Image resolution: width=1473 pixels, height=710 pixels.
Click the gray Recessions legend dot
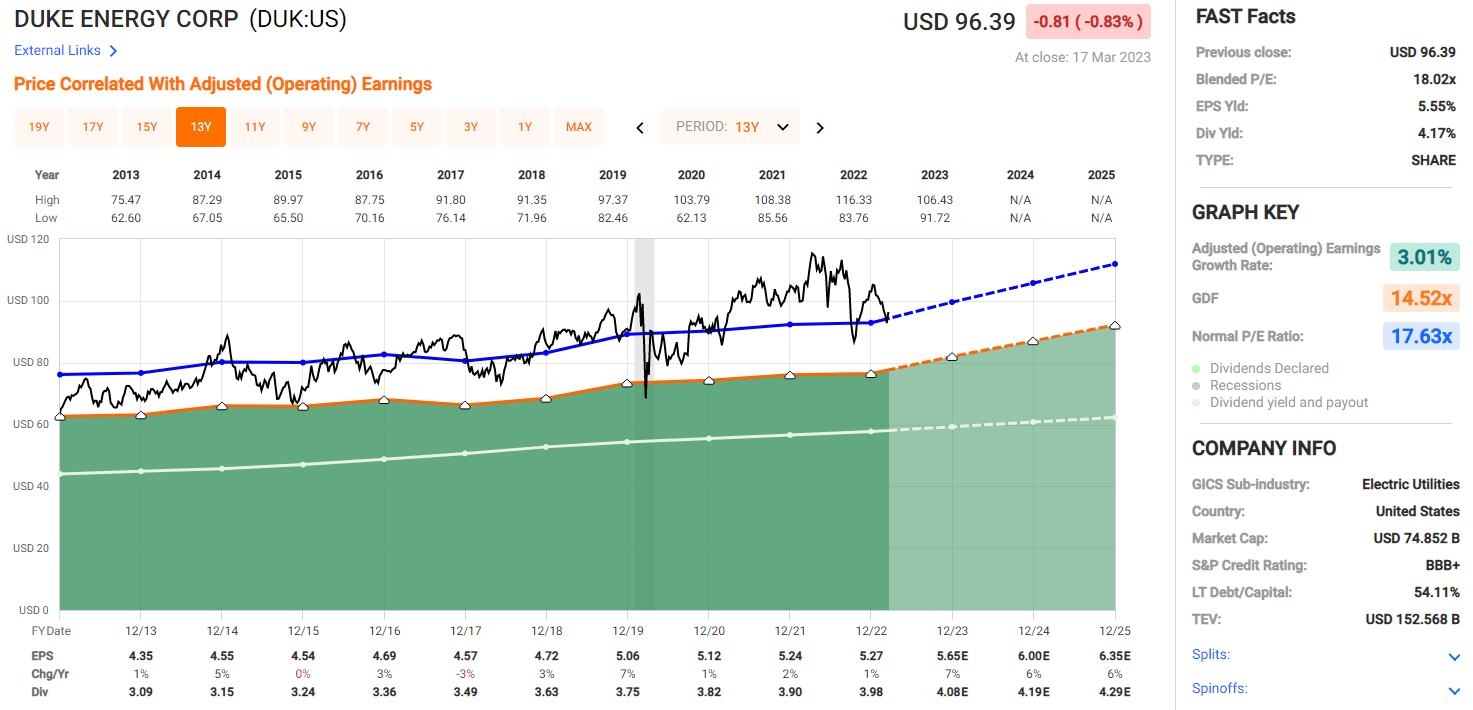coord(1198,386)
